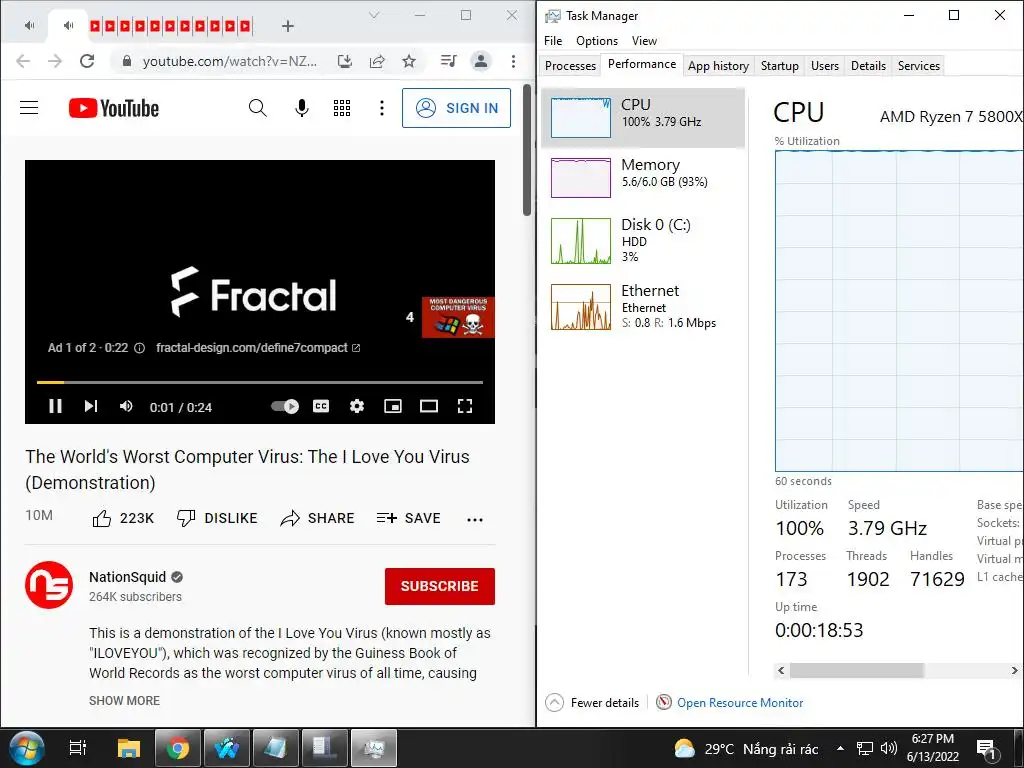
Task: Switch to the Startup tab
Action: 780,66
